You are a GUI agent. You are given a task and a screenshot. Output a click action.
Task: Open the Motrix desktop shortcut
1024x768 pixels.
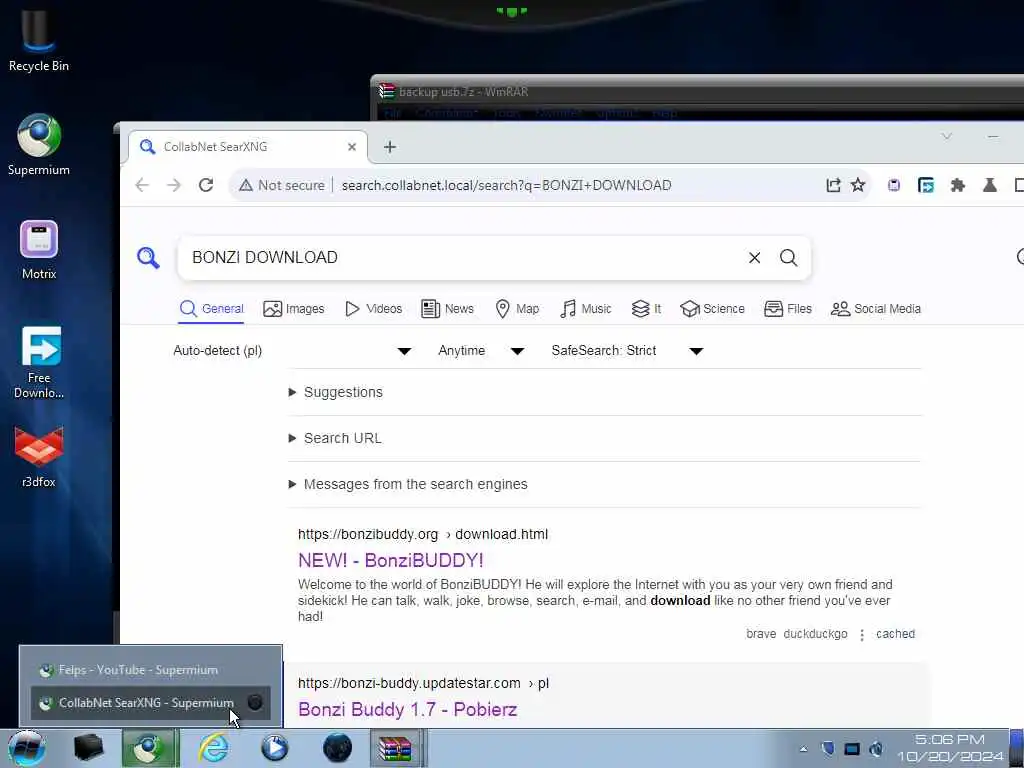[39, 250]
